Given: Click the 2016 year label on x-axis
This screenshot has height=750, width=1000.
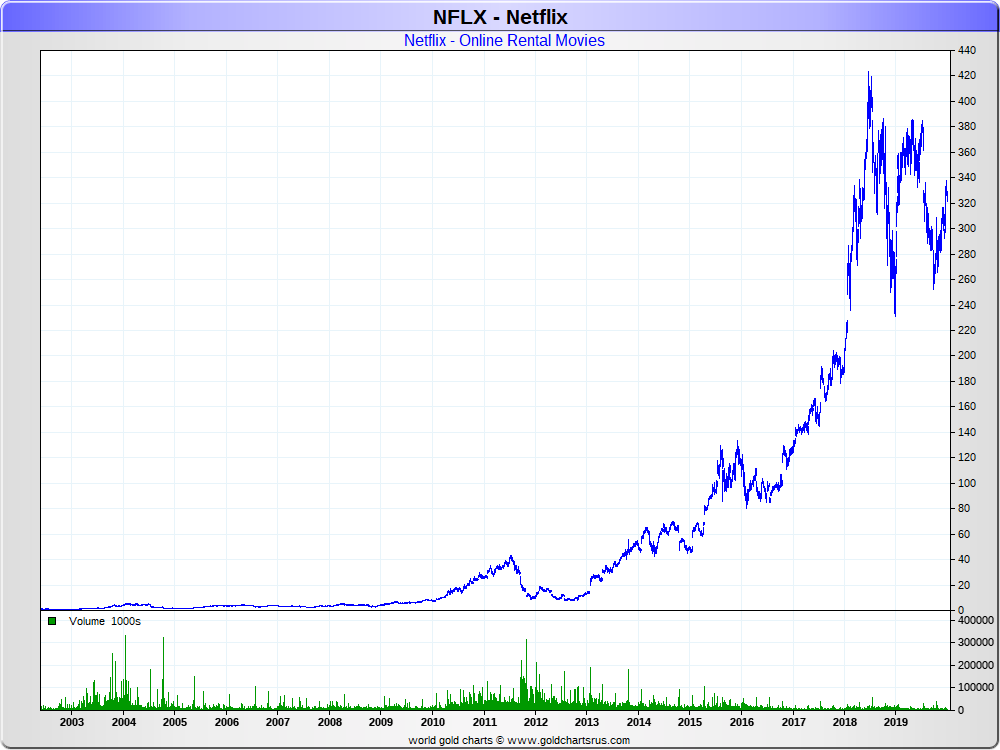Looking at the screenshot, I should click(x=742, y=722).
